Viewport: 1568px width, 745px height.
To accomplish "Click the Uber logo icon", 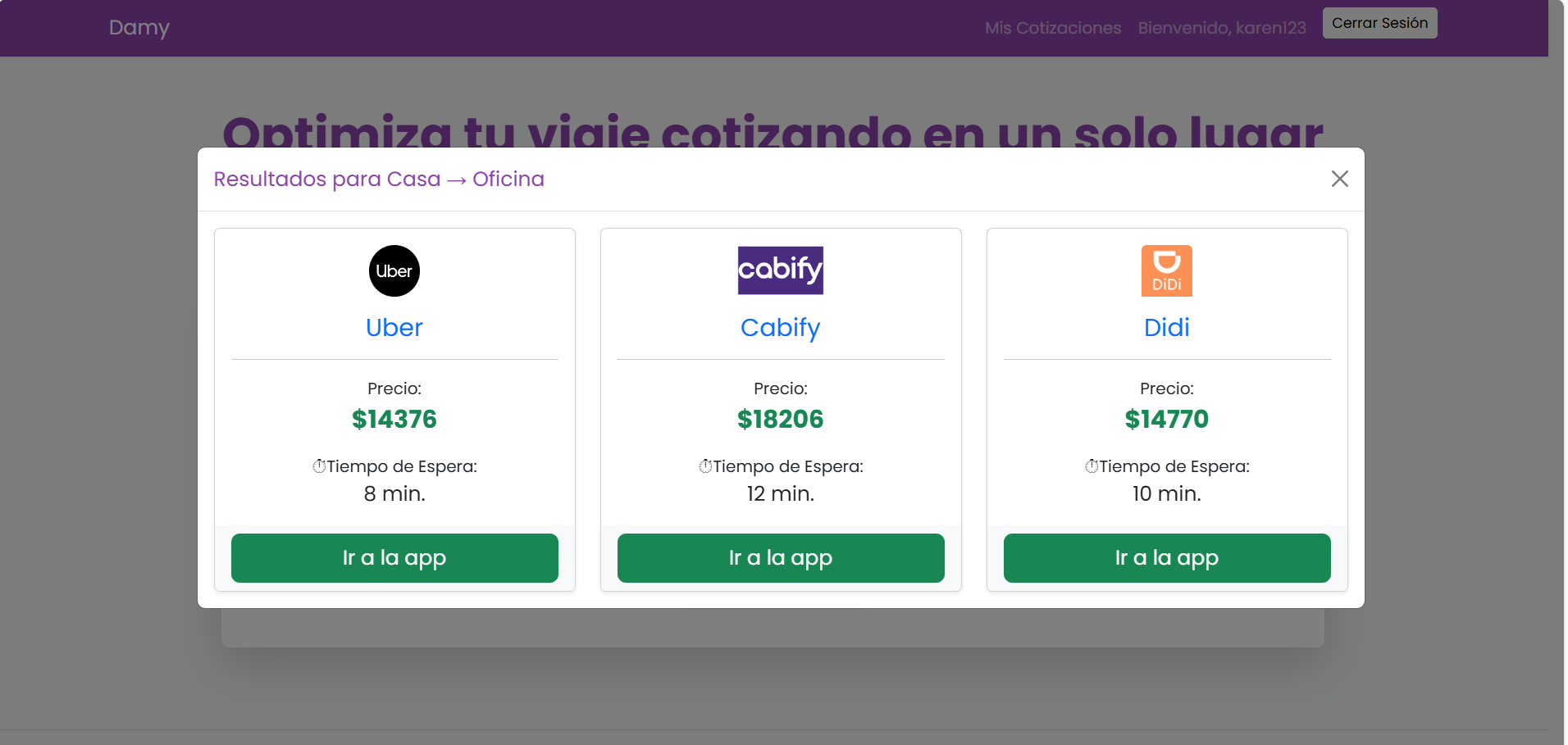I will pos(394,271).
